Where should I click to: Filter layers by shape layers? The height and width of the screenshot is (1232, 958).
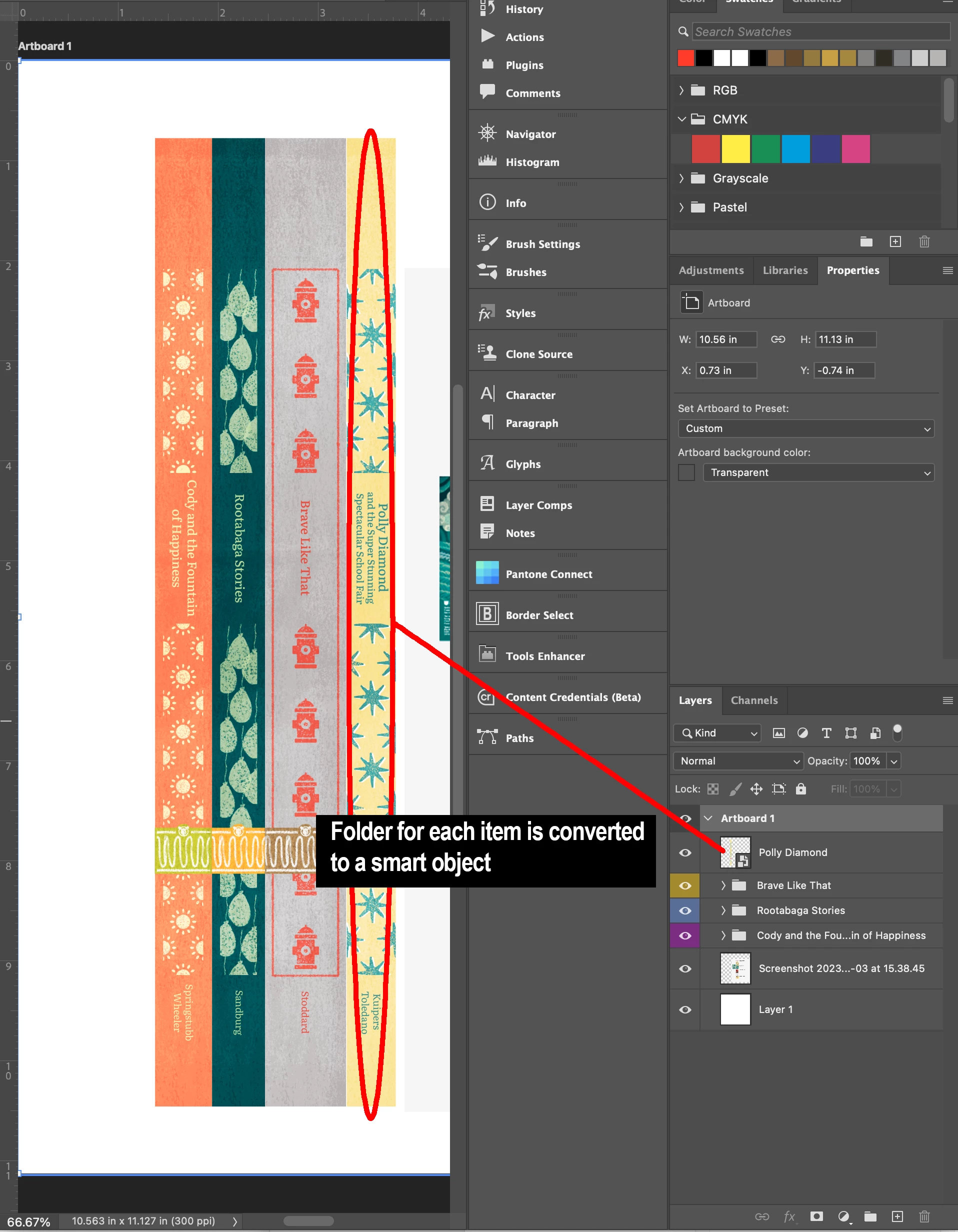851,733
